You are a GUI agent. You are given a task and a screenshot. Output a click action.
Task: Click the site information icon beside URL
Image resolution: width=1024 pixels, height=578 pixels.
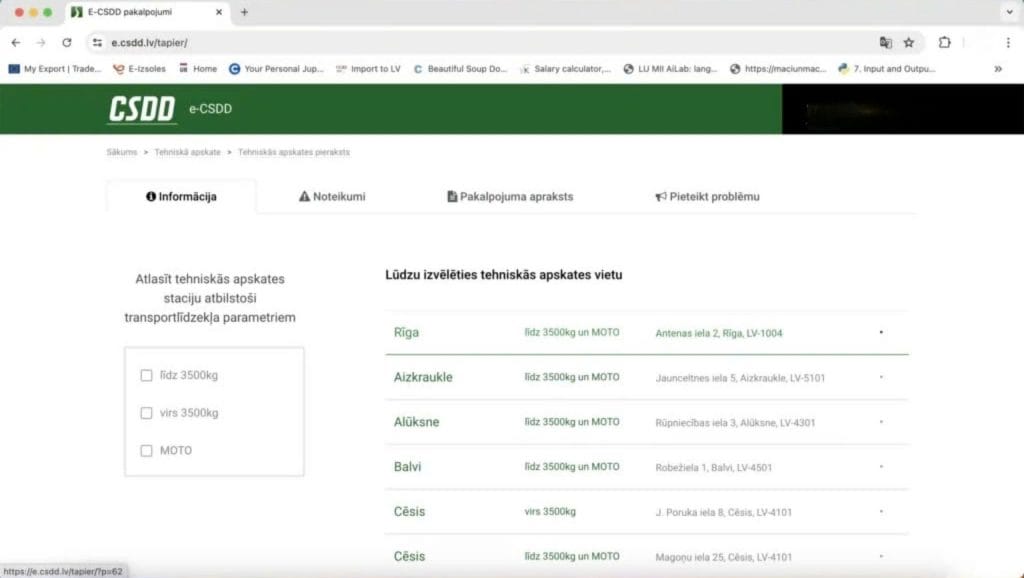pyautogui.click(x=97, y=43)
